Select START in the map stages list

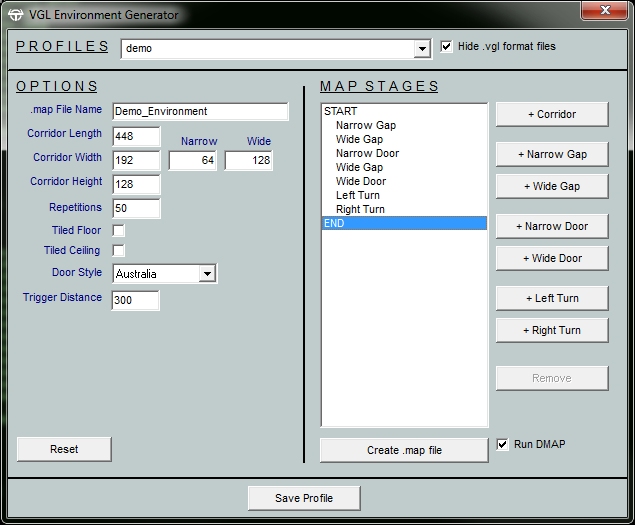coord(404,111)
